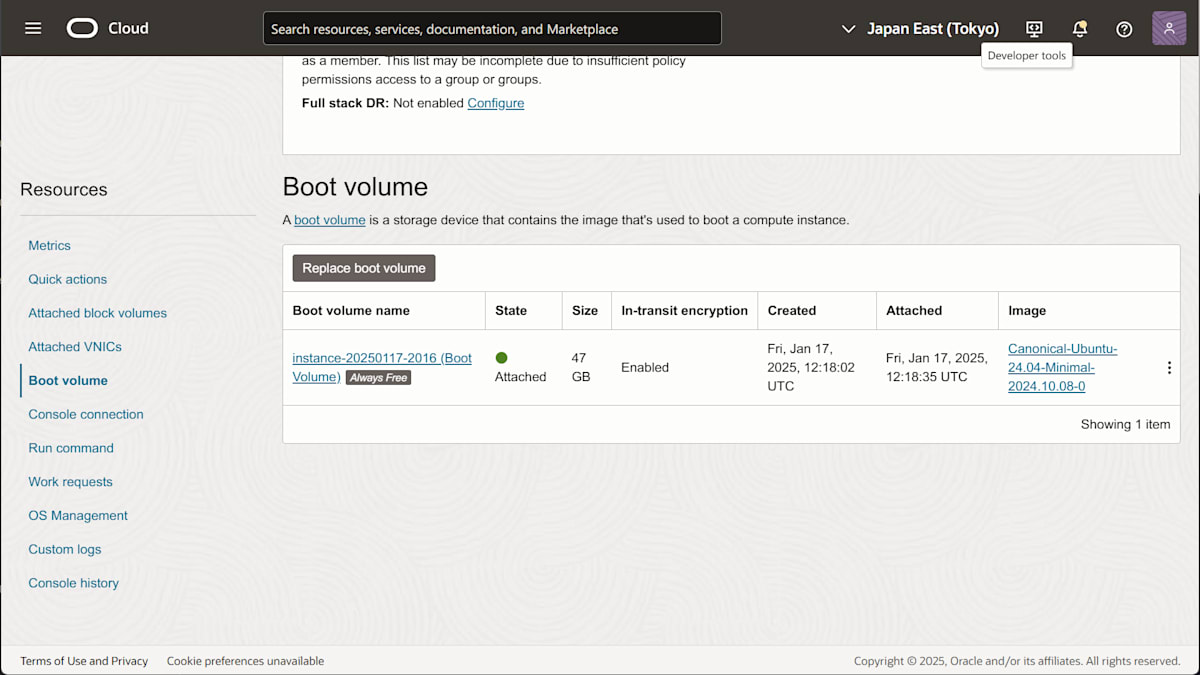The image size is (1200, 675).
Task: Click the green Attached status indicator
Action: [501, 358]
